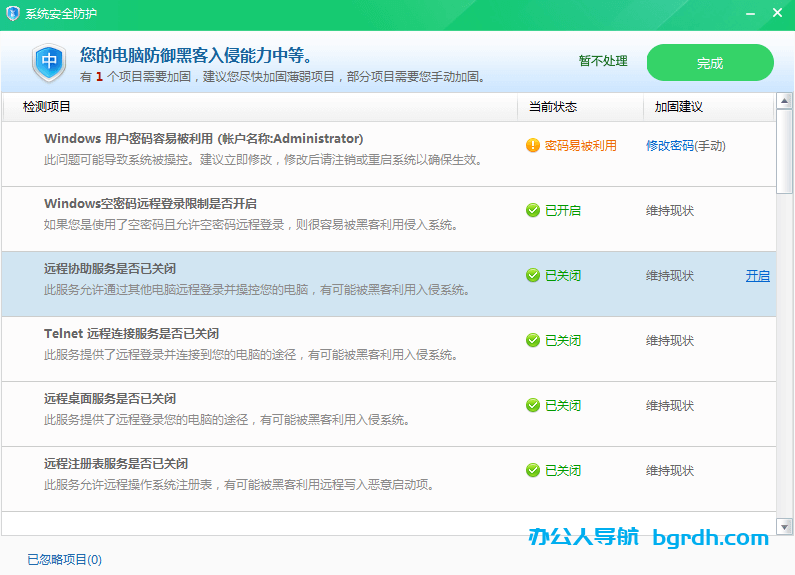Image resolution: width=795 pixels, height=575 pixels.
Task: Click green check icon in the 远程桌面服务 row
Action: [x=533, y=406]
